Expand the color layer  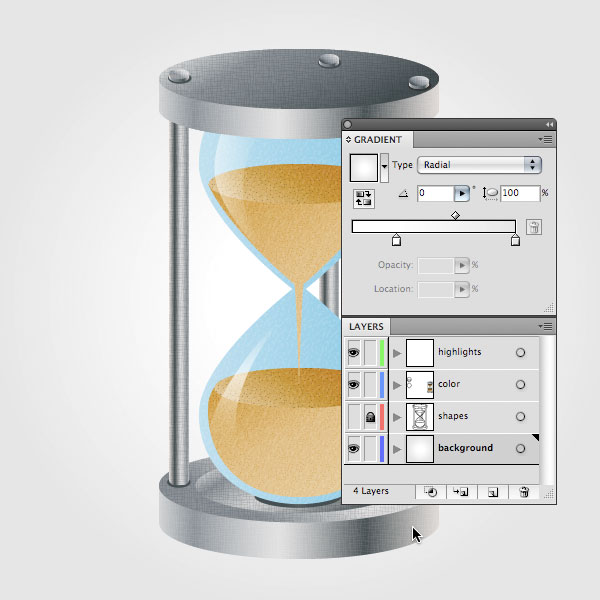pos(397,385)
